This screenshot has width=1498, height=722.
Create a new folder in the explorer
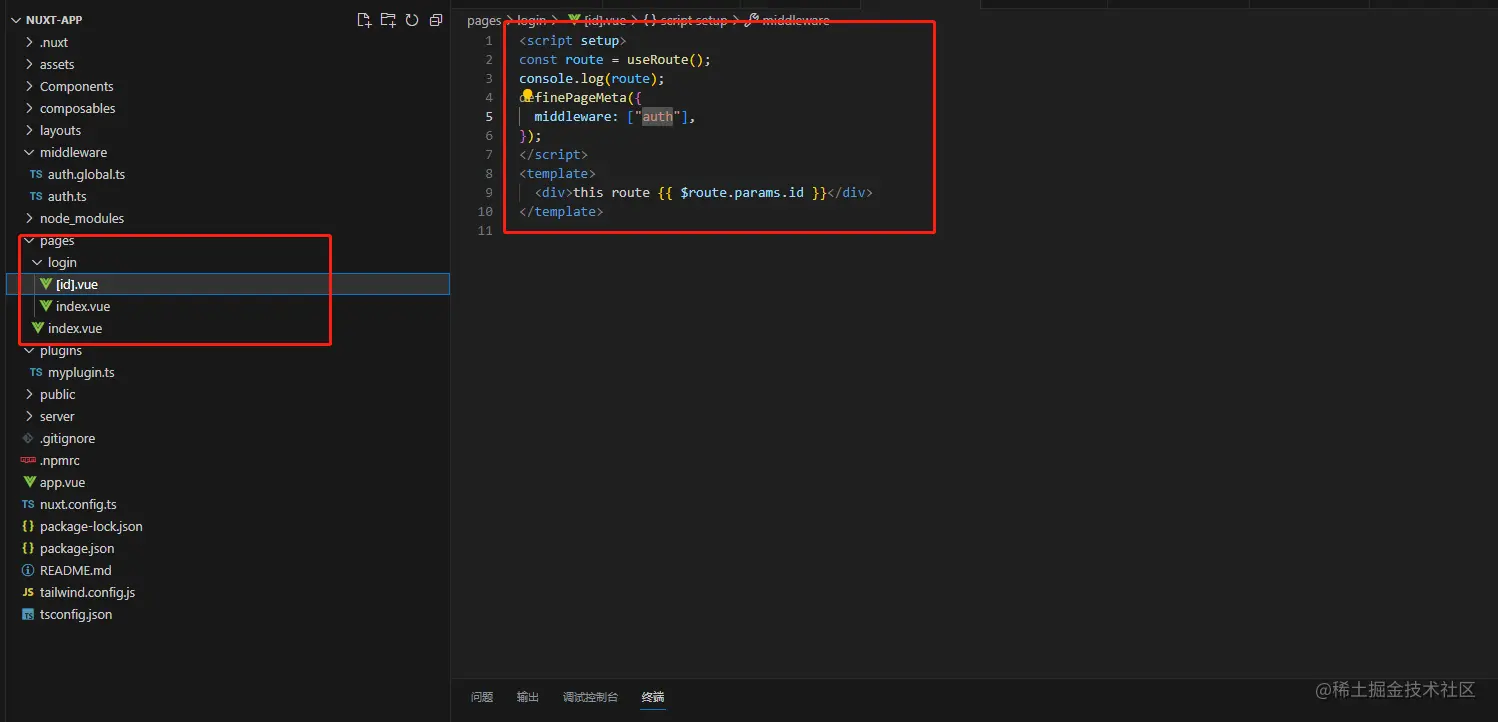click(388, 20)
